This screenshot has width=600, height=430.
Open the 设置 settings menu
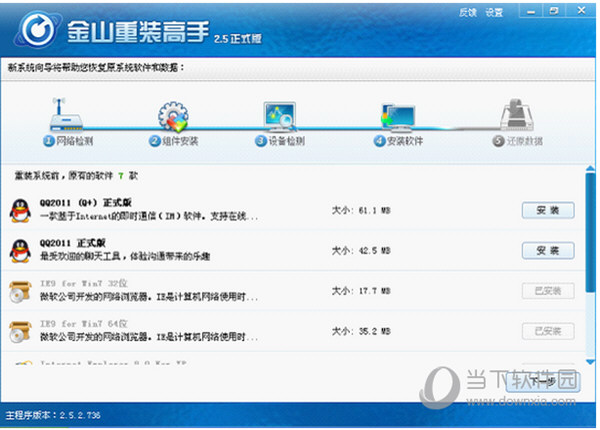(493, 13)
